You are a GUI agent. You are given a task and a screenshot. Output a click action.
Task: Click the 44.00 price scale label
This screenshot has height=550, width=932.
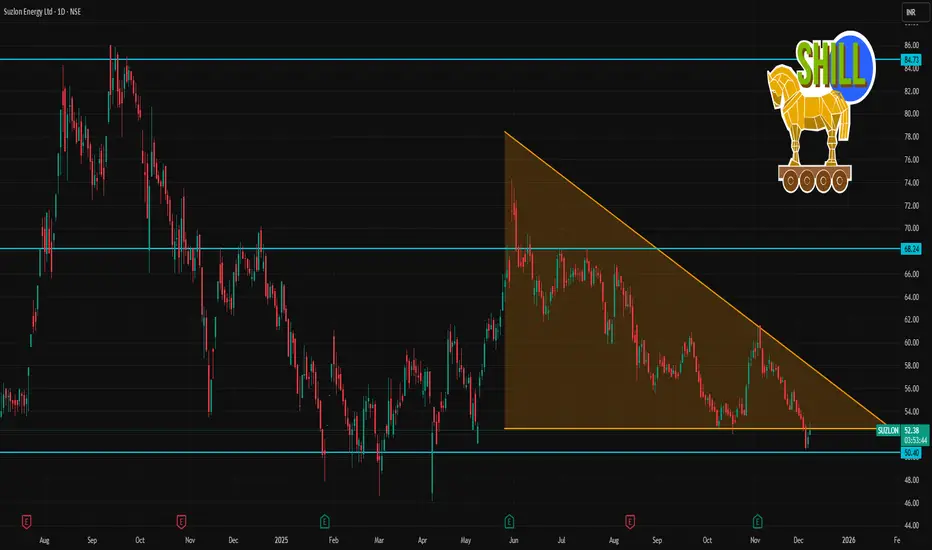(x=911, y=526)
